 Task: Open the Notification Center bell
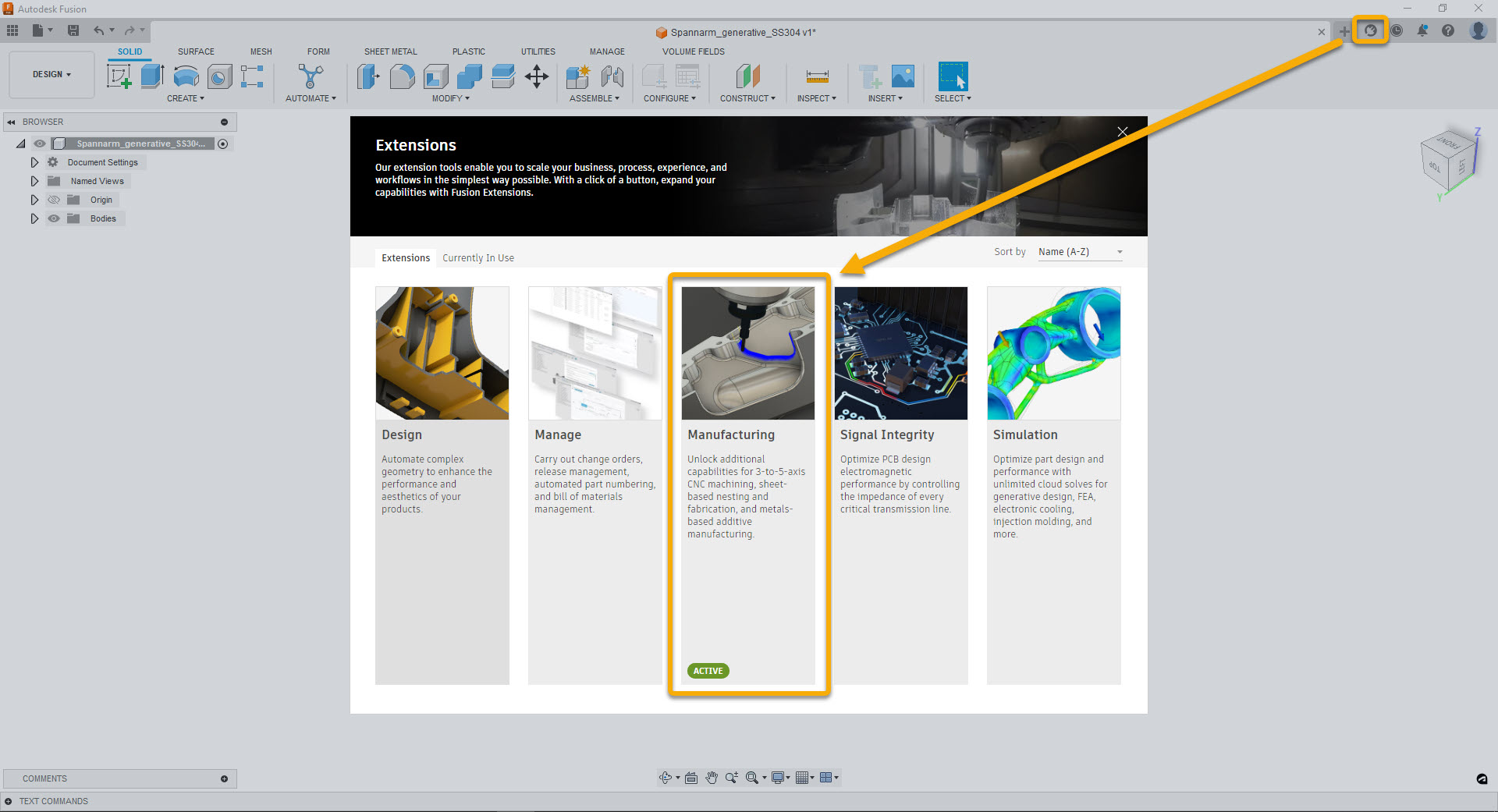coord(1422,30)
